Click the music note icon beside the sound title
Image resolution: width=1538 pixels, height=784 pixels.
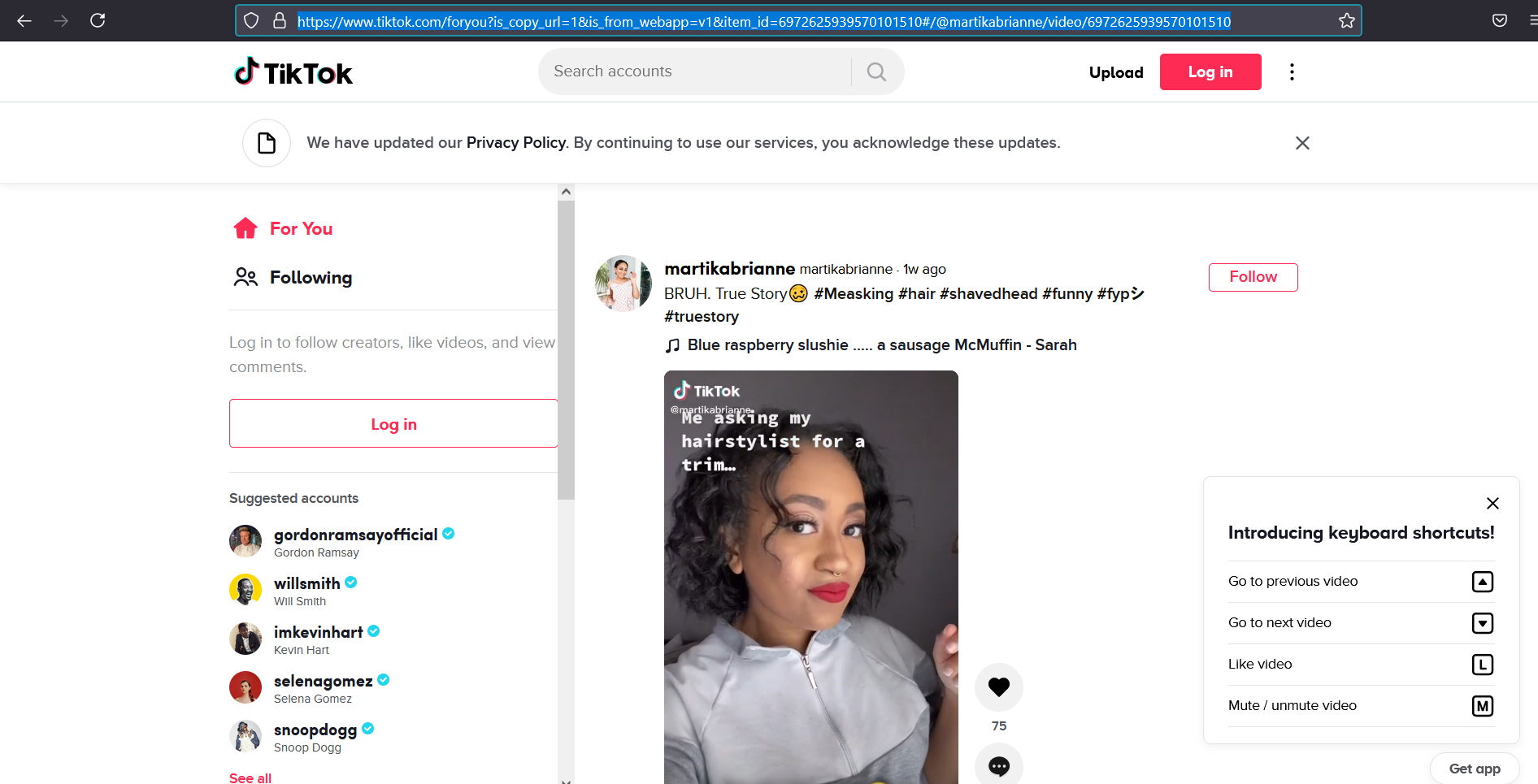672,345
